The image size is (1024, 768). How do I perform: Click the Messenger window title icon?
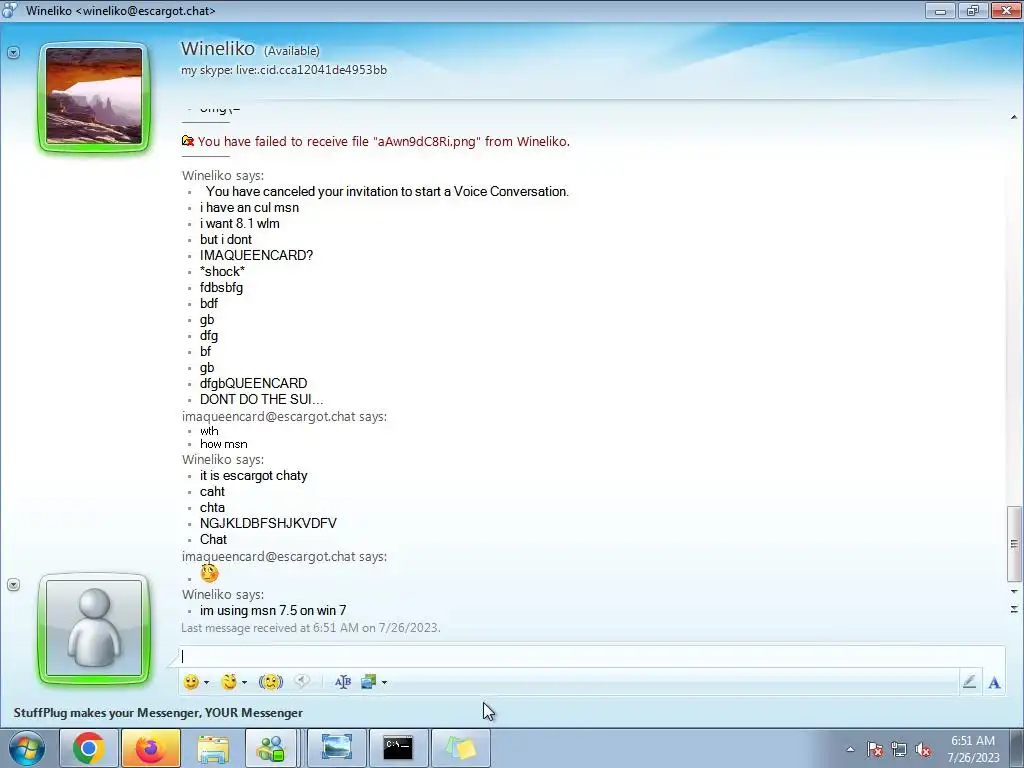click(x=10, y=10)
